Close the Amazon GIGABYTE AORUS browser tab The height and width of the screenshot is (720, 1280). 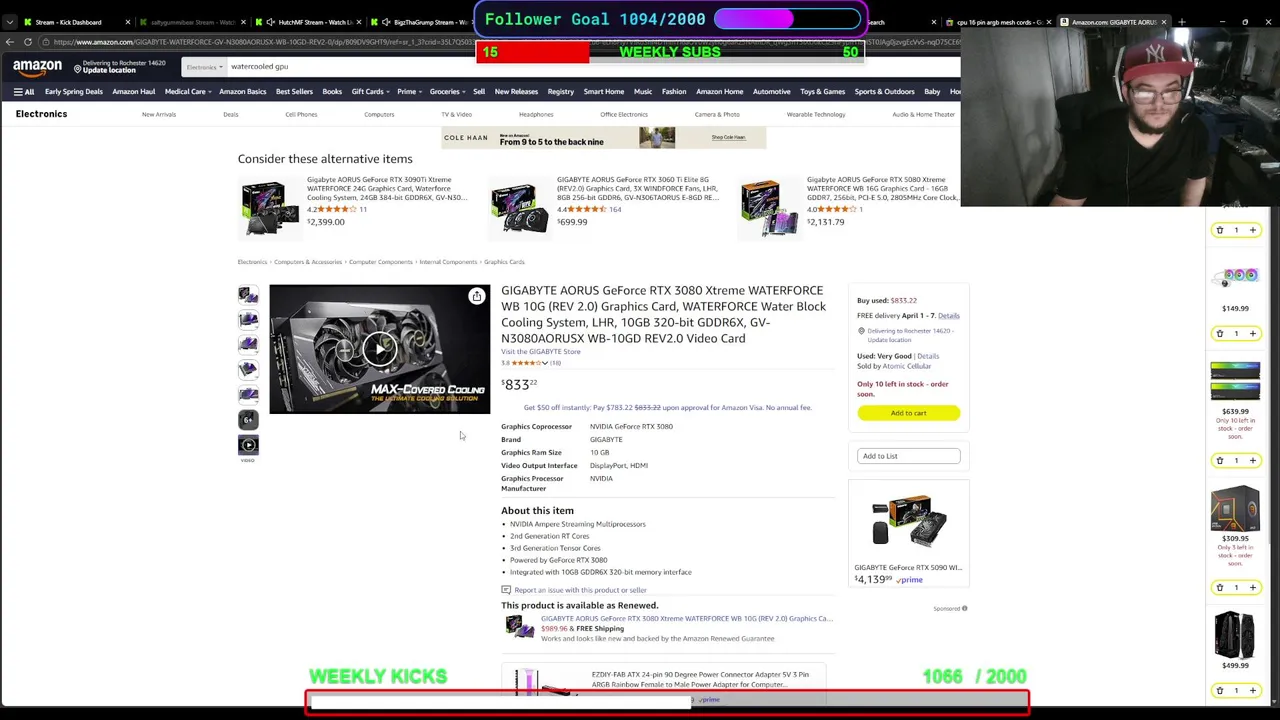[1163, 22]
